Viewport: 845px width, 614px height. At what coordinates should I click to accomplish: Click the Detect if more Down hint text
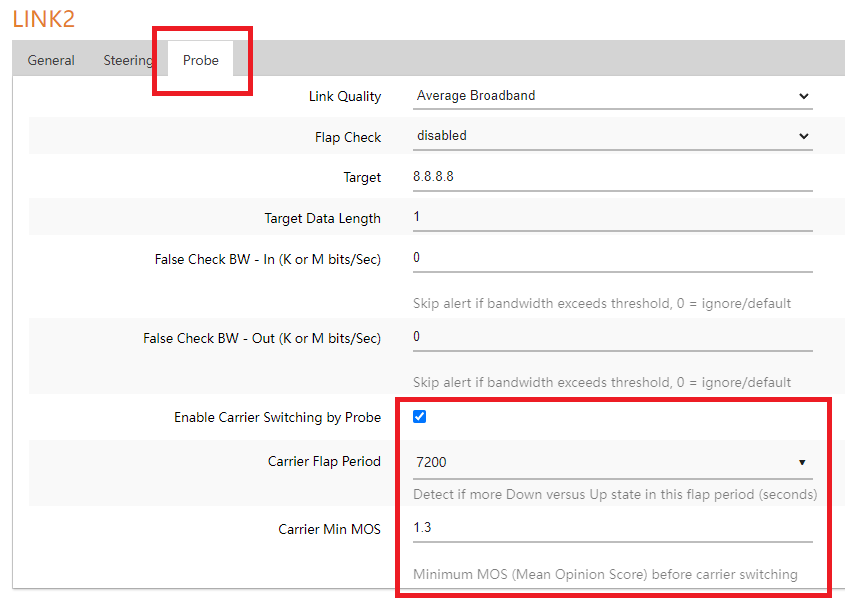click(x=615, y=494)
